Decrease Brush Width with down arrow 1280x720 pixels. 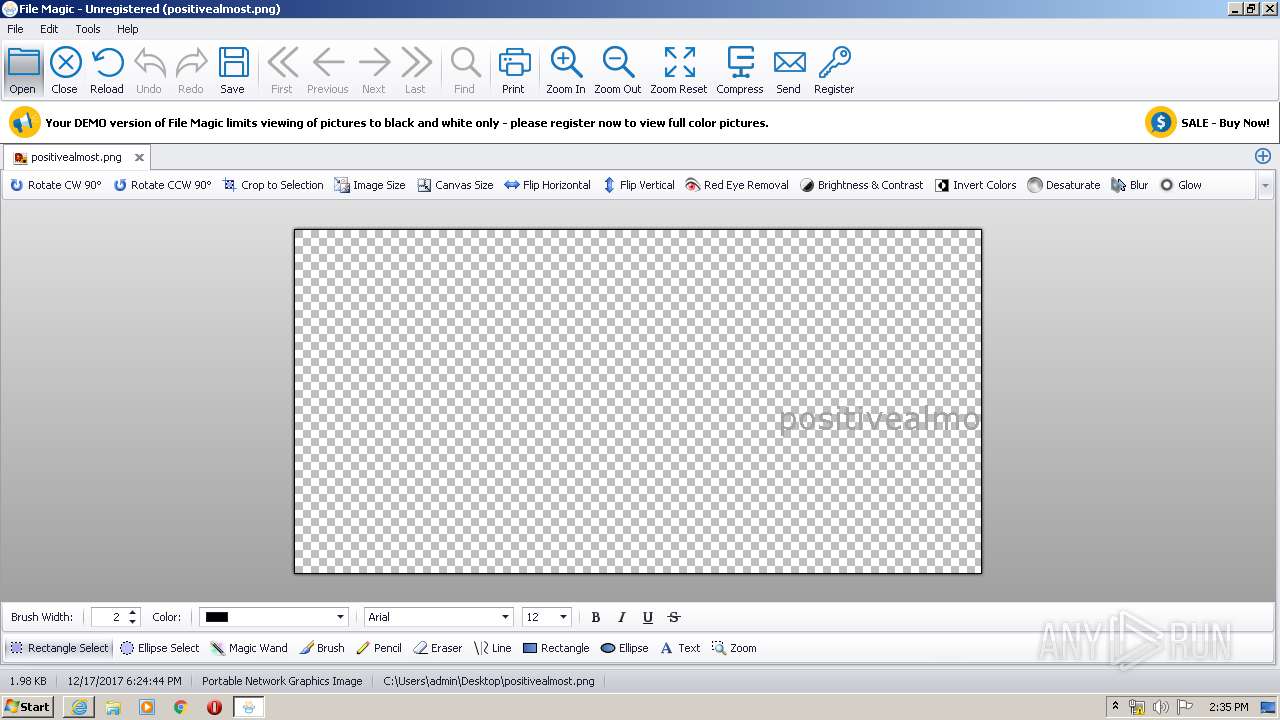pyautogui.click(x=133, y=622)
